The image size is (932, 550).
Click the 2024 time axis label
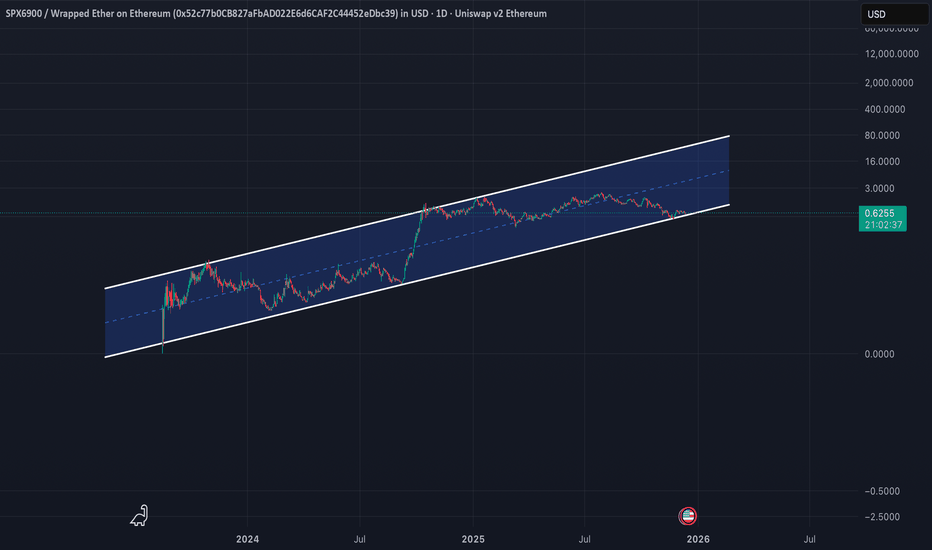[247, 539]
